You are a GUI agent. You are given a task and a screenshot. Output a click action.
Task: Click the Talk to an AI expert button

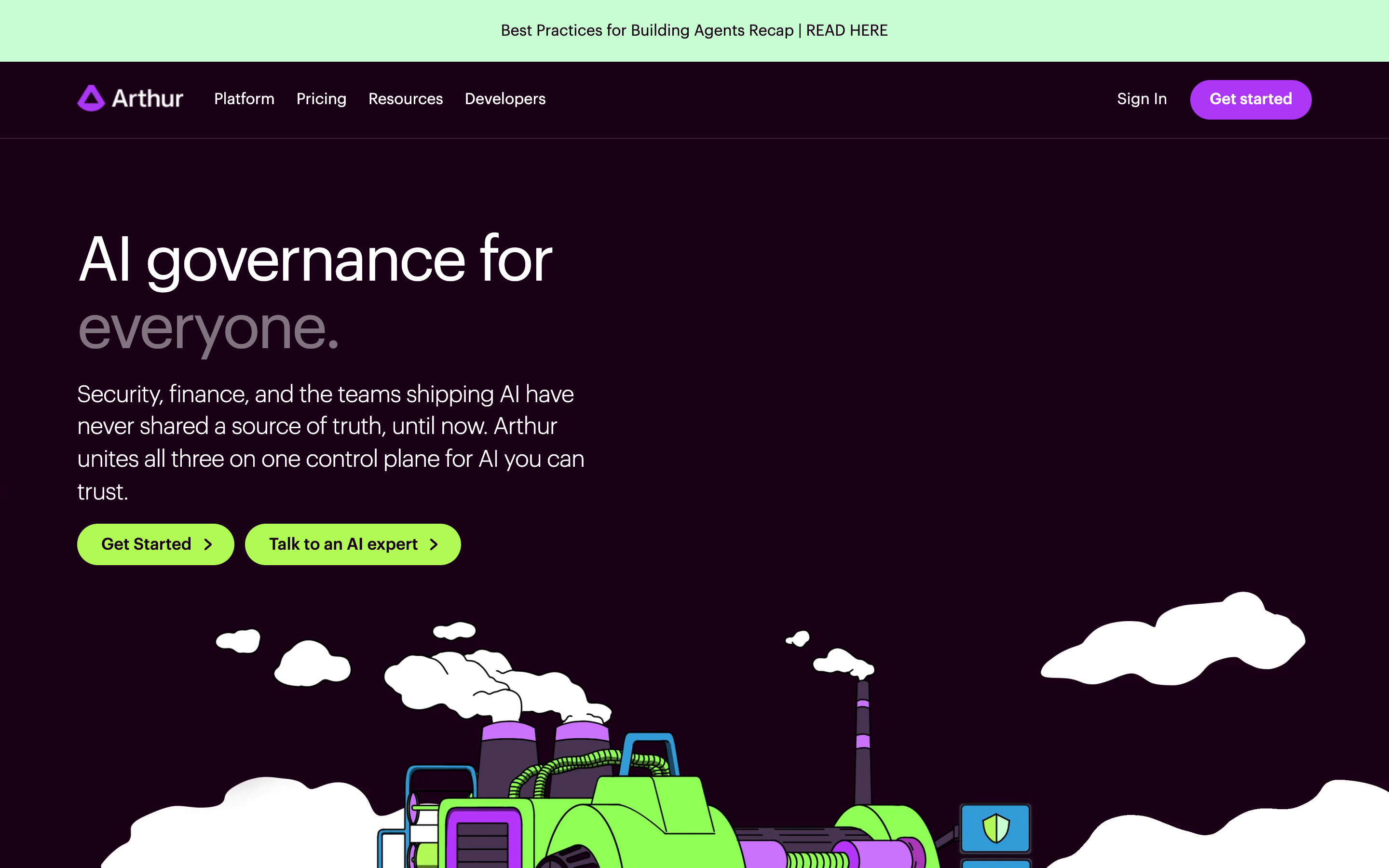(353, 544)
